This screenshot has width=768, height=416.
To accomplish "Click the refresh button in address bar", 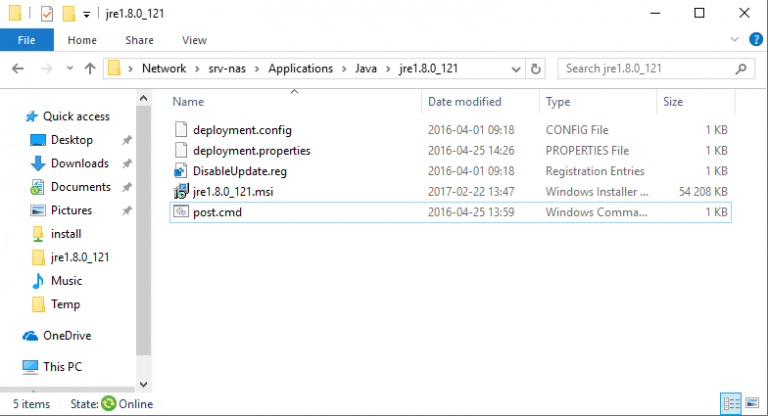I will (x=536, y=69).
